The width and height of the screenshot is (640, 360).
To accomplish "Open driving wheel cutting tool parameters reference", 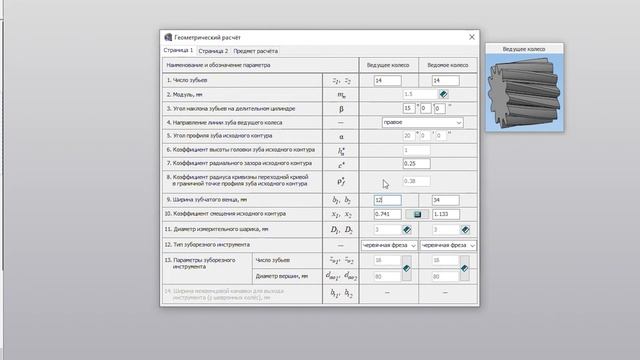I will [407, 268].
